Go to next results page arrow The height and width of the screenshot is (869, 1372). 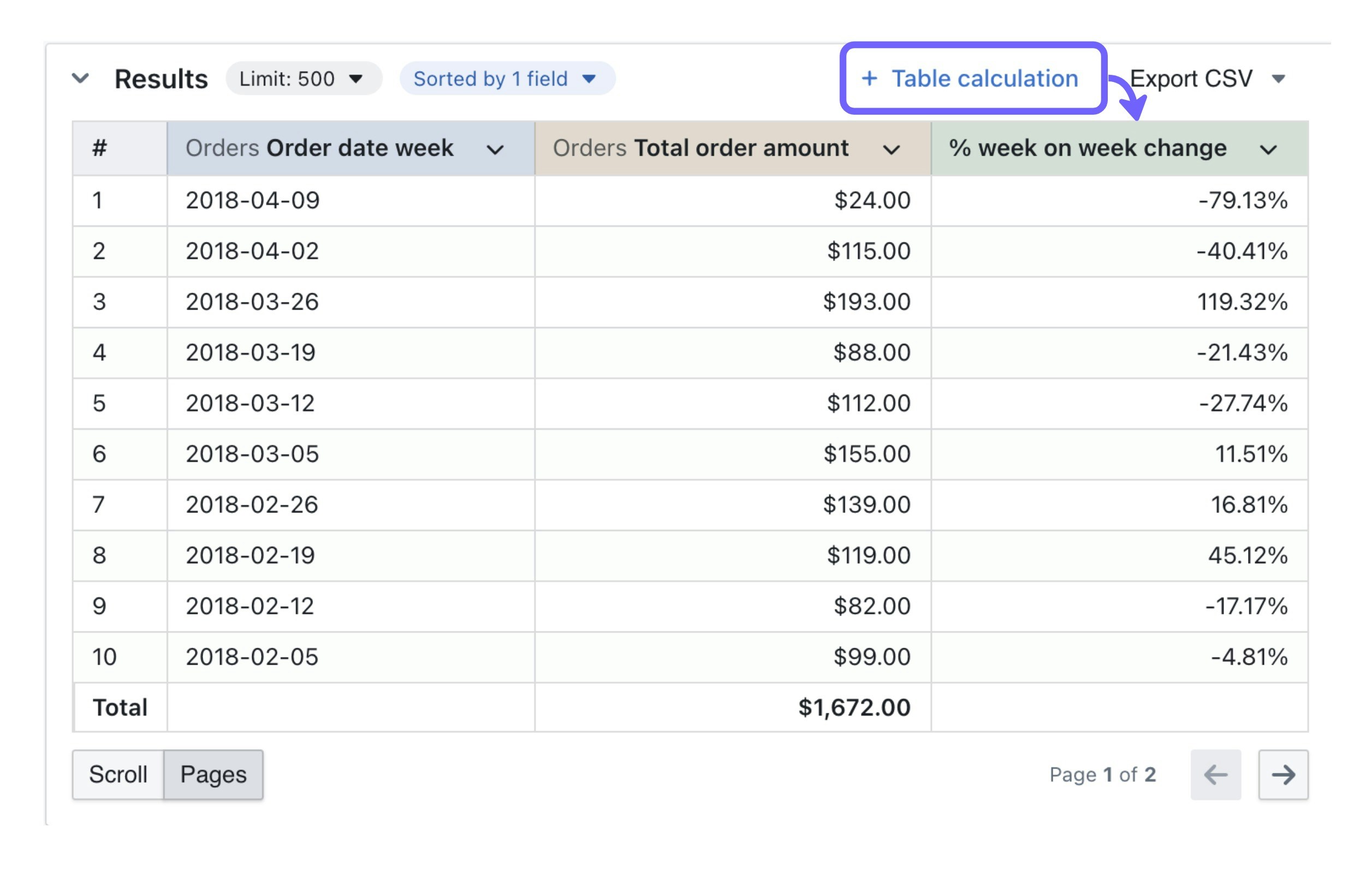(1283, 775)
